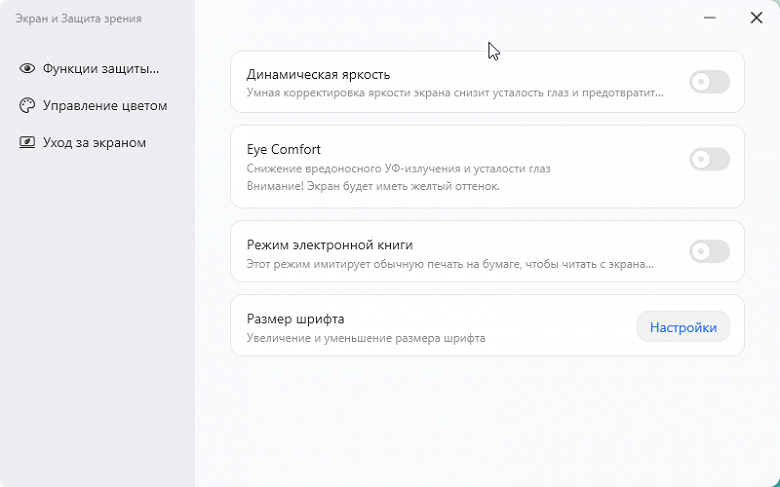The width and height of the screenshot is (780, 487).
Task: Click the eye icon for protection functions
Action: coord(27,69)
